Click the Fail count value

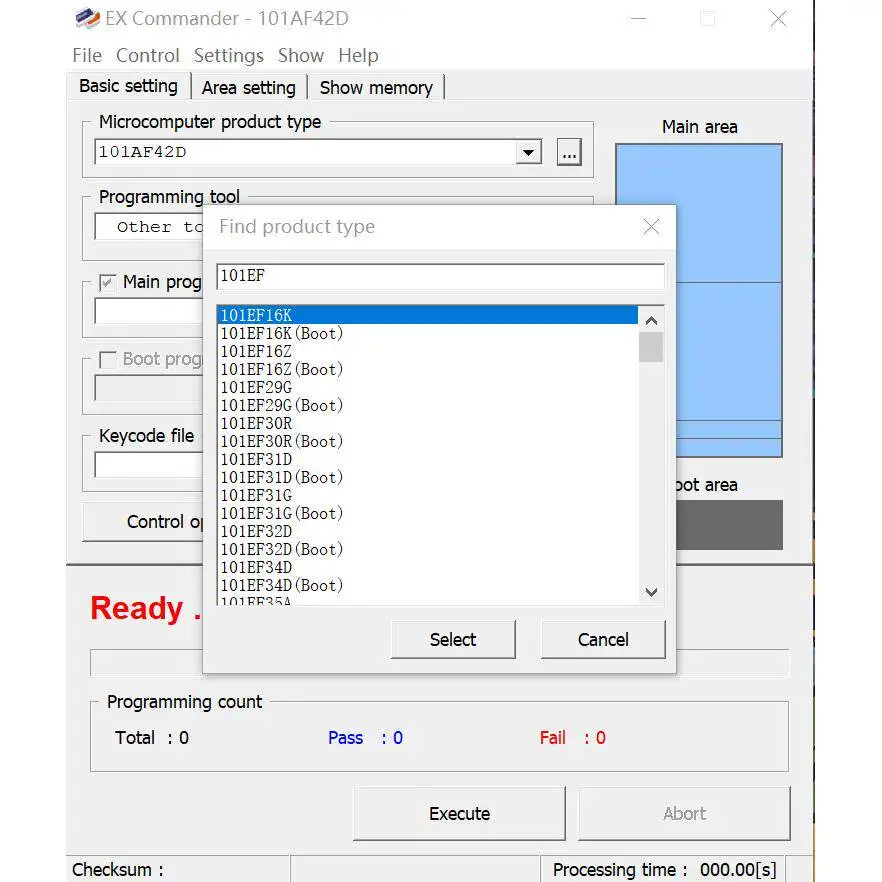600,738
